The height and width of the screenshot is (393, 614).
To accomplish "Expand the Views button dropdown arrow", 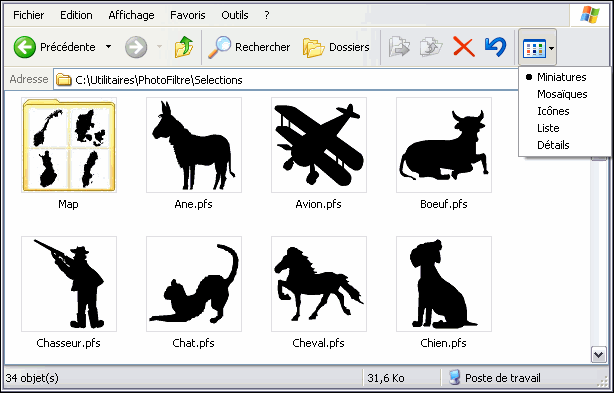I will click(551, 48).
